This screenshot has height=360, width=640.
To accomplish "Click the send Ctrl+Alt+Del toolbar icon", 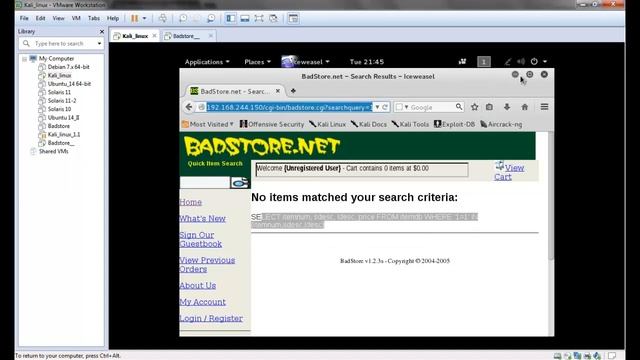I will (x=162, y=18).
